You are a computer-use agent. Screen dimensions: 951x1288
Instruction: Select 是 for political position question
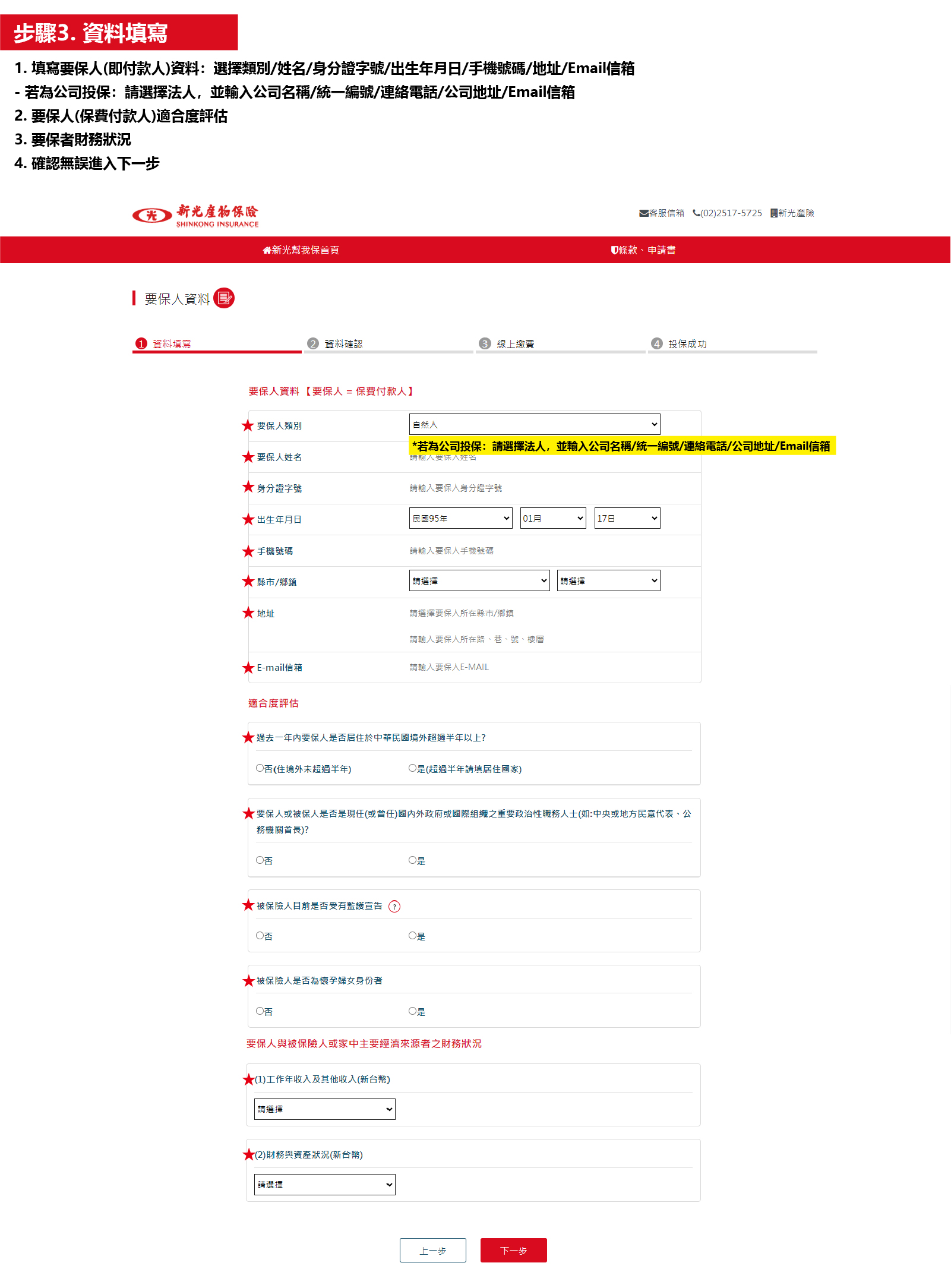413,860
